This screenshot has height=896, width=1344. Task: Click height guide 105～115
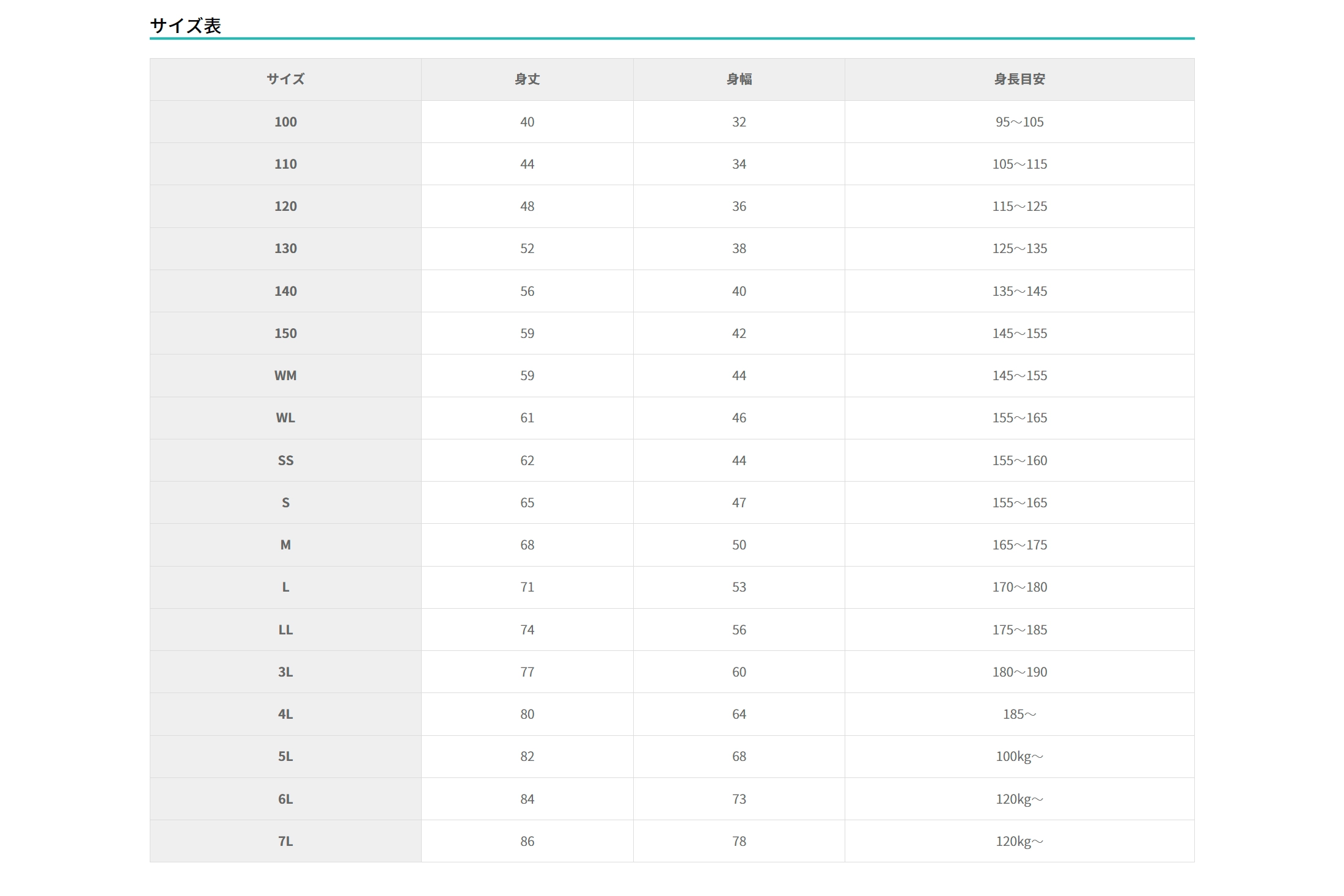(1019, 164)
